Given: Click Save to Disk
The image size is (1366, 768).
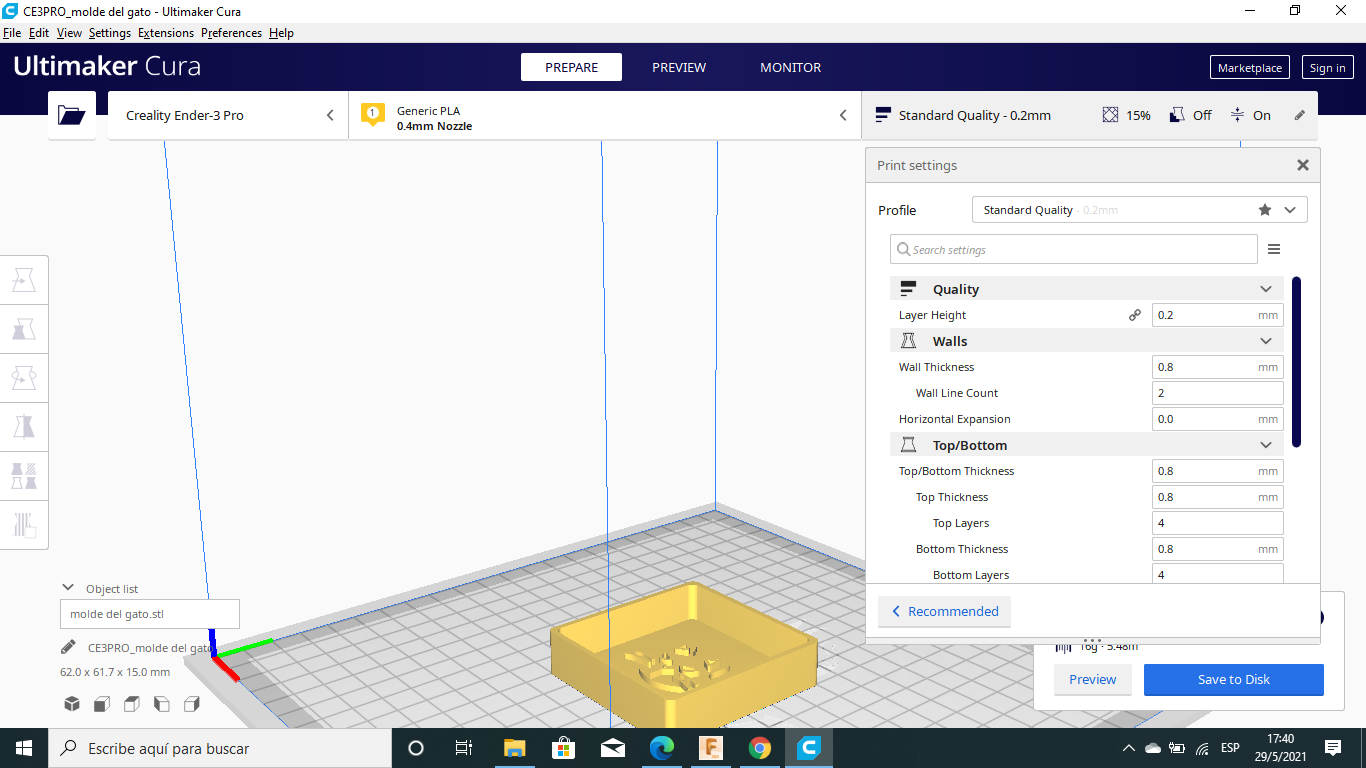Looking at the screenshot, I should [1233, 679].
